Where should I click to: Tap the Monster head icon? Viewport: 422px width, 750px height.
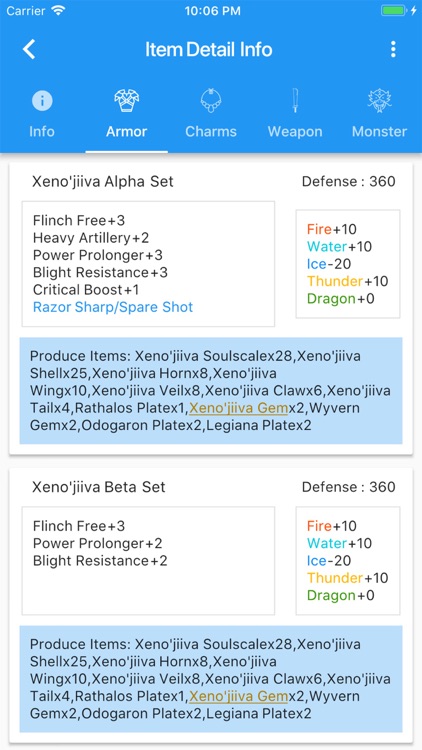pyautogui.click(x=379, y=101)
